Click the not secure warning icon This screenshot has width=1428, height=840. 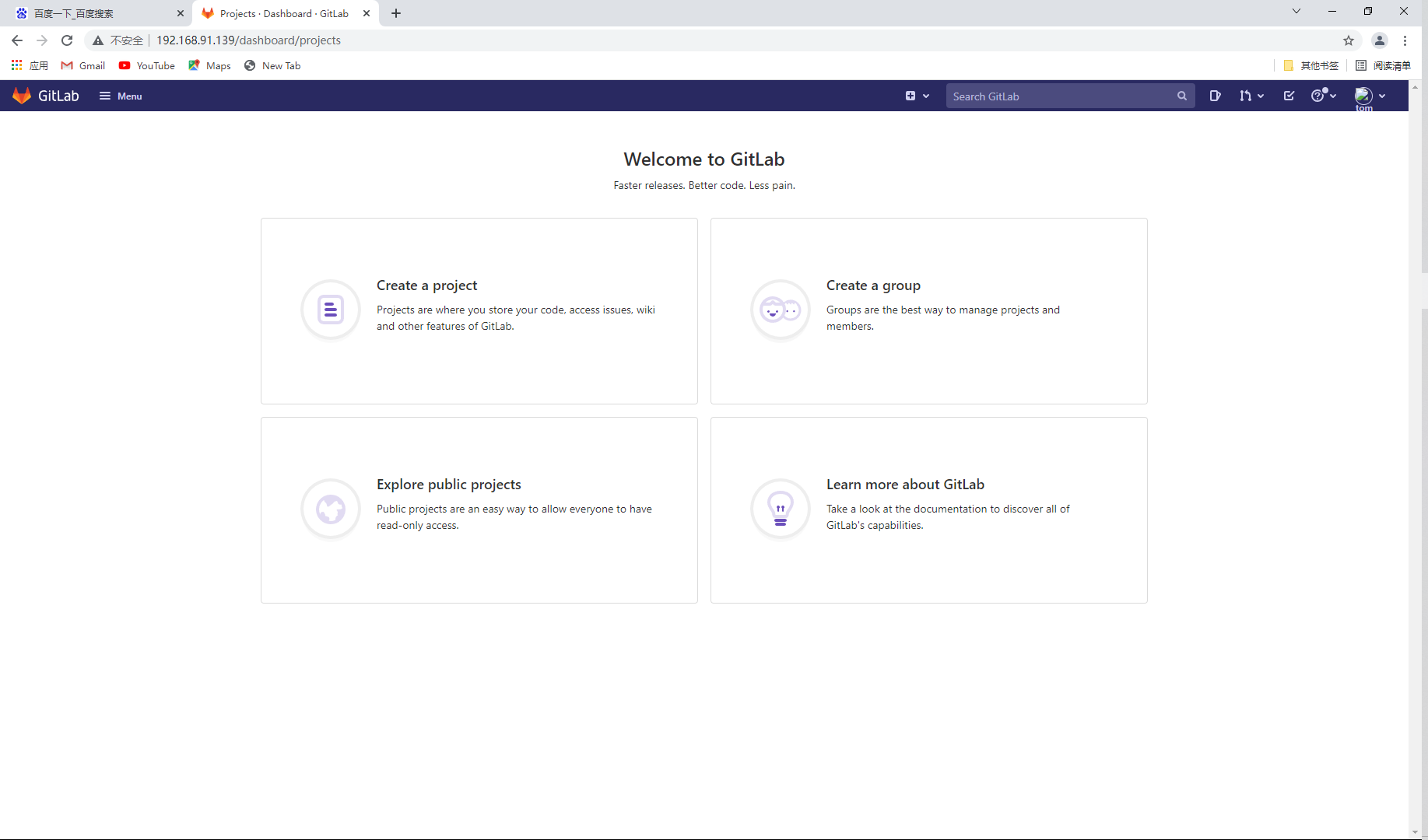click(98, 40)
